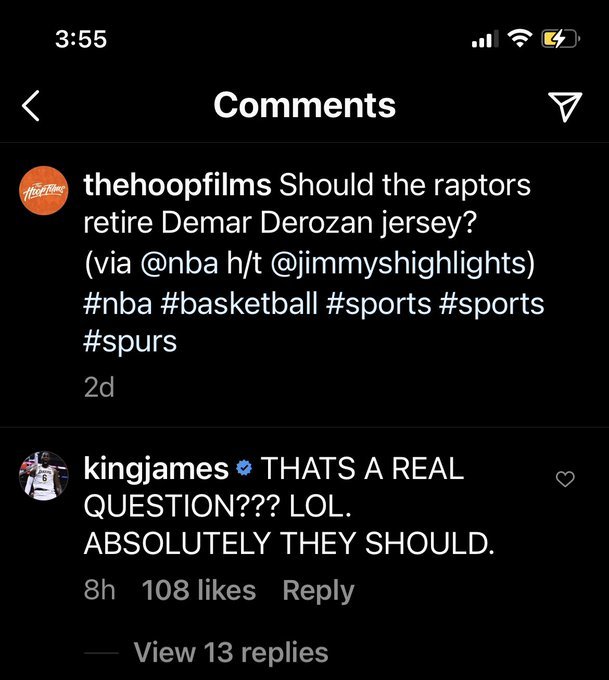Expand View 13 replies

pyautogui.click(x=230, y=653)
